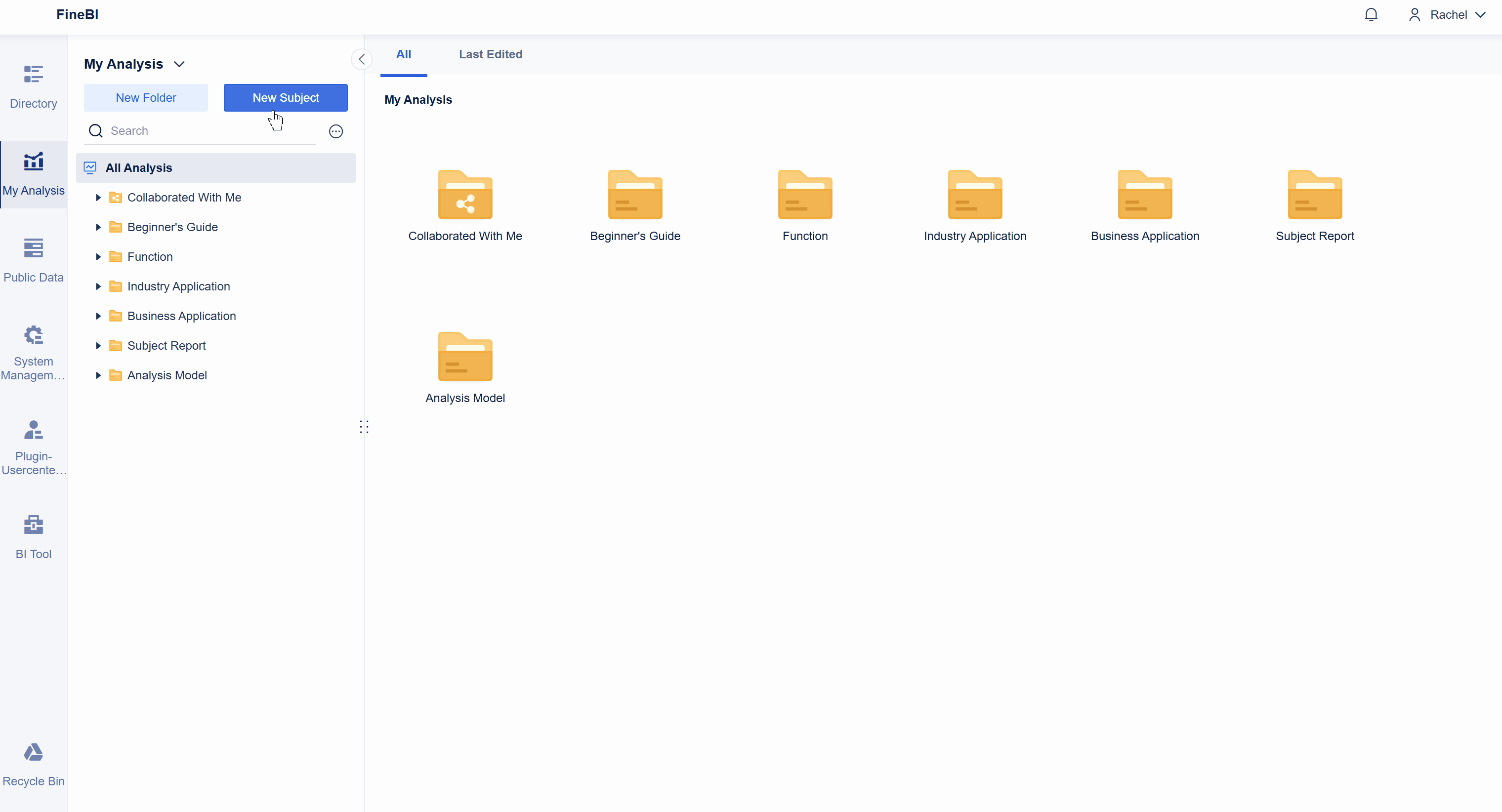Expand the Function folder tree arrow

coord(98,257)
